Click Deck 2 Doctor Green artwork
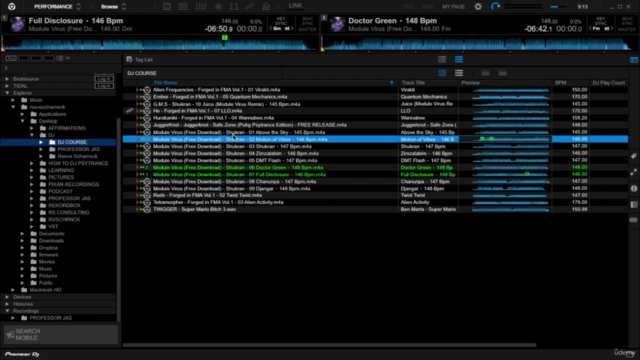 338,24
